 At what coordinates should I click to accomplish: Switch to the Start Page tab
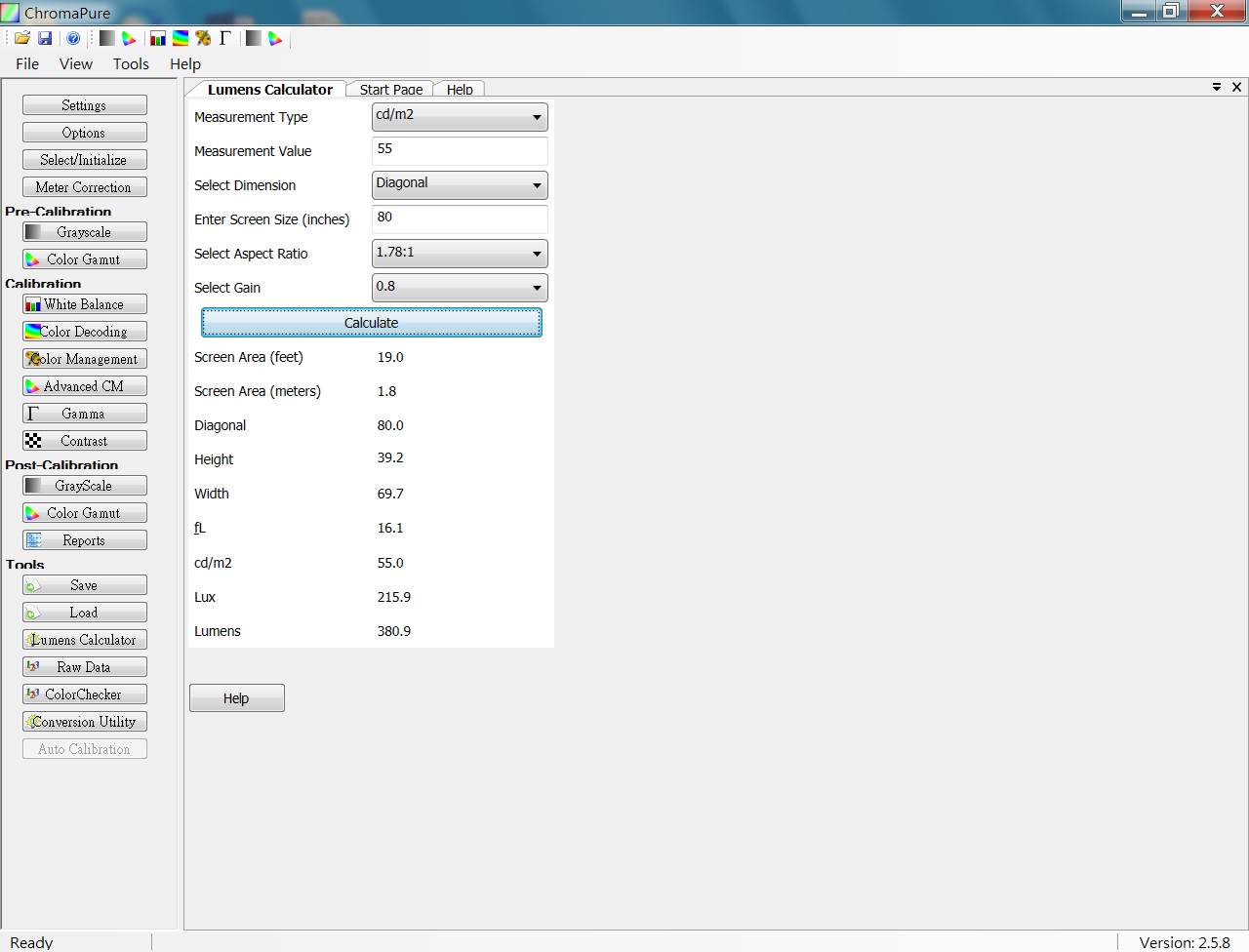coord(390,89)
